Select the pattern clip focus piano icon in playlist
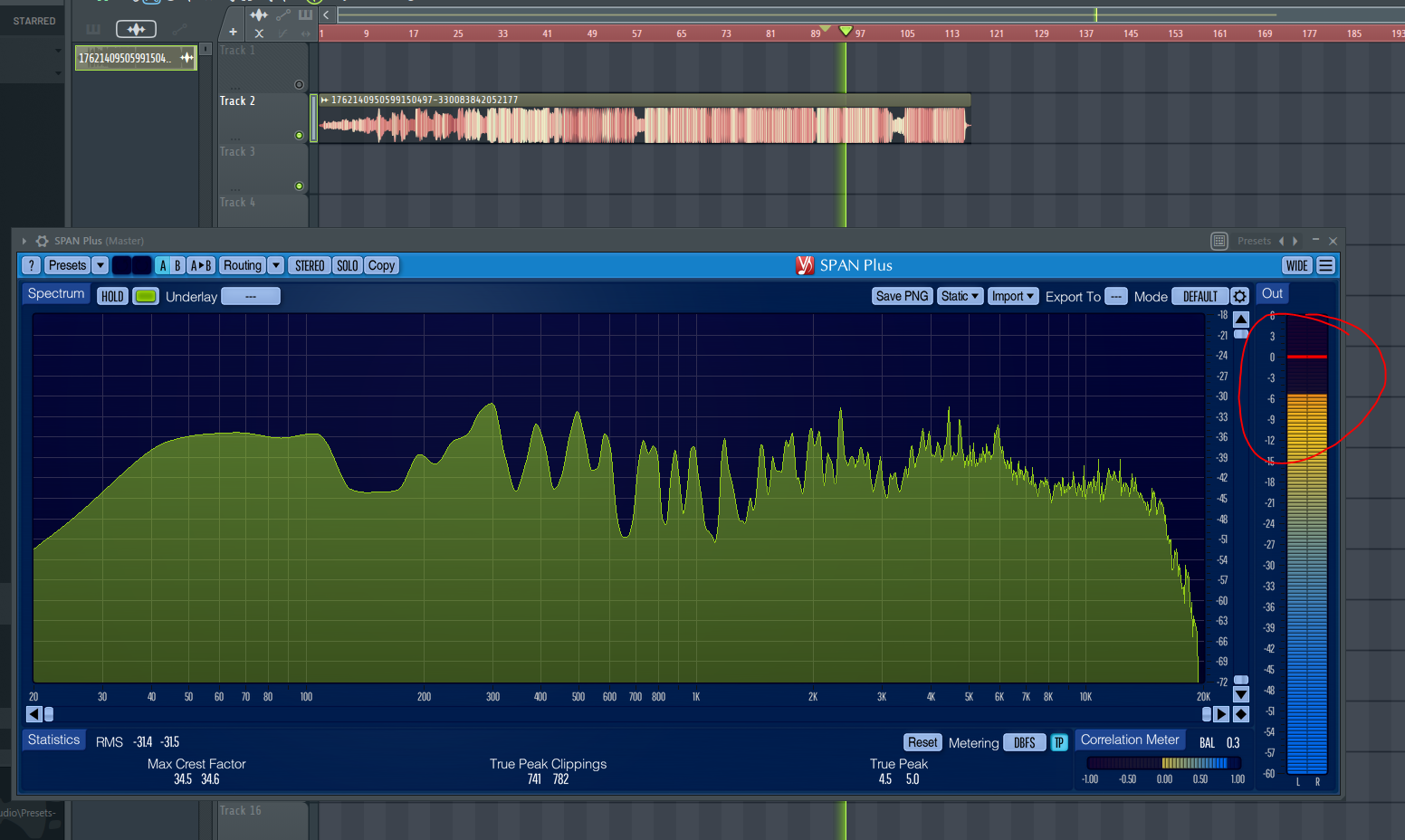Viewport: 1405px width, 840px height. point(305,14)
